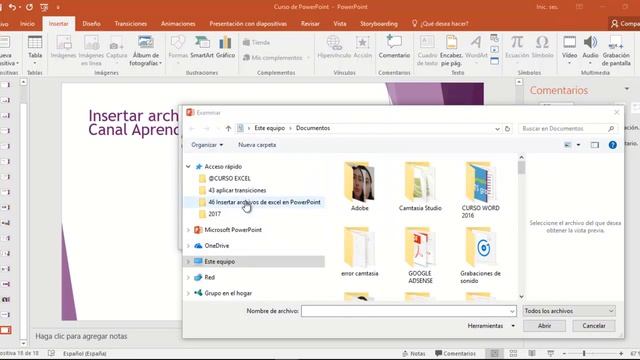The height and width of the screenshot is (360, 640).
Task: Open the Animaciones tab
Action: (178, 24)
